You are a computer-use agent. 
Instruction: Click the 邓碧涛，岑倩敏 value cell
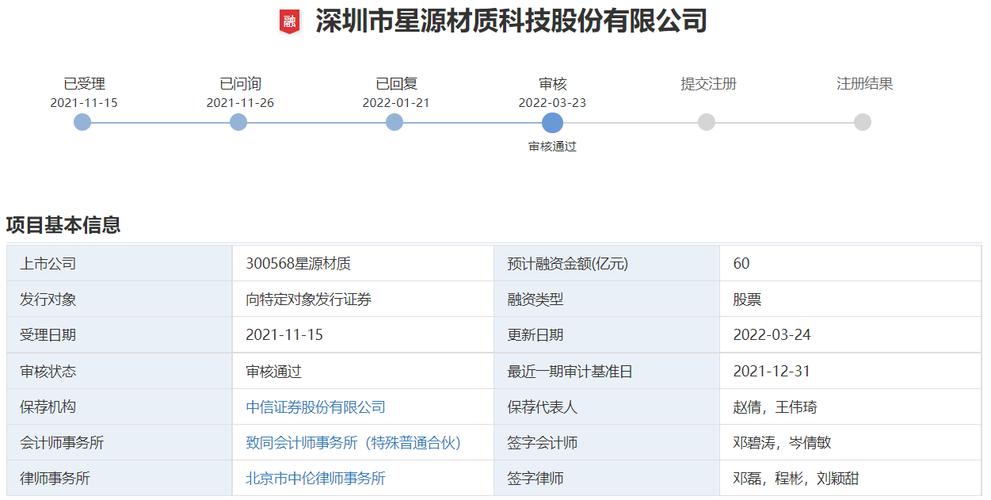[x=850, y=442]
